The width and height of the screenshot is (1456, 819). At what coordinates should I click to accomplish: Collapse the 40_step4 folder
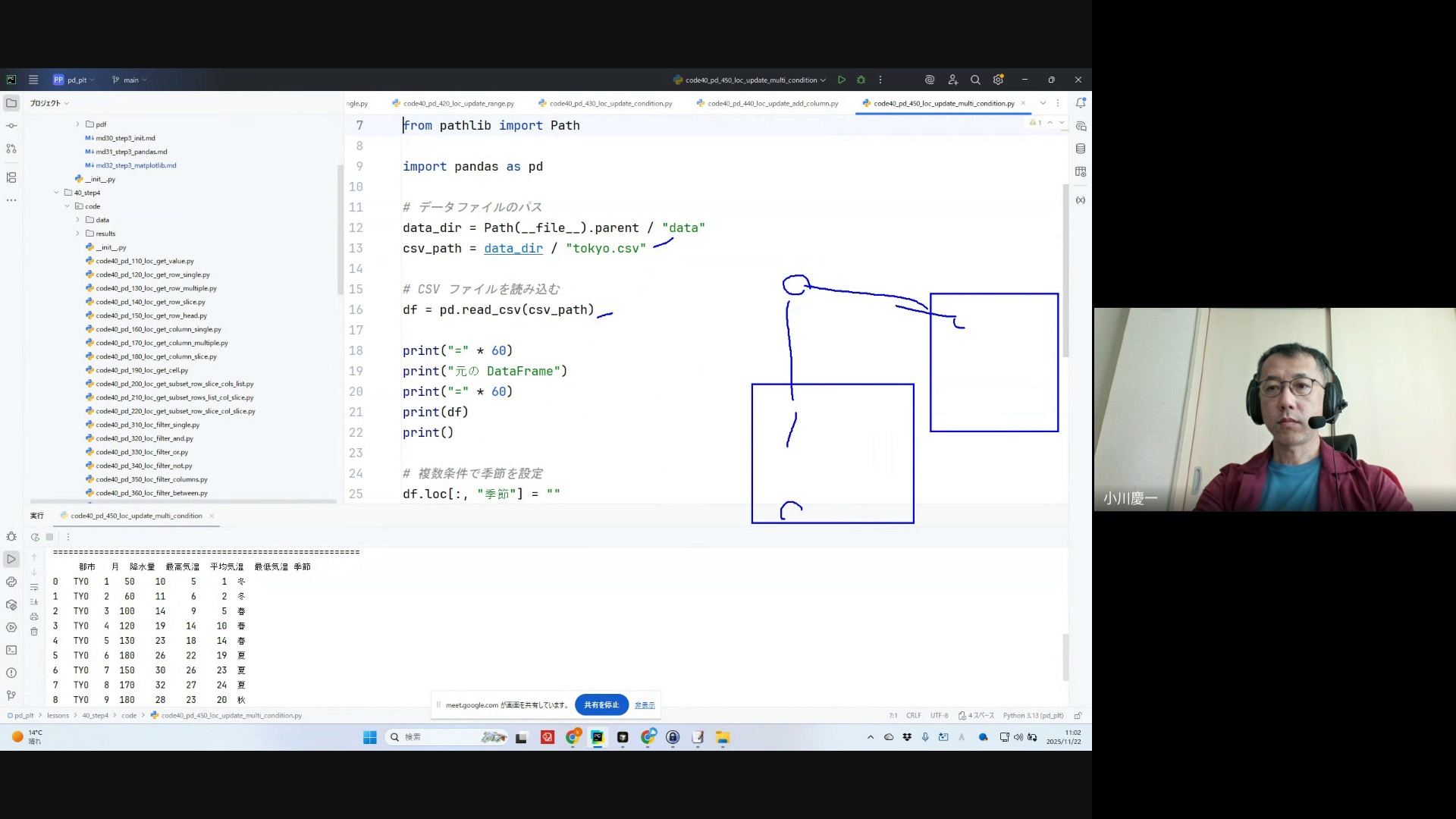[x=56, y=193]
